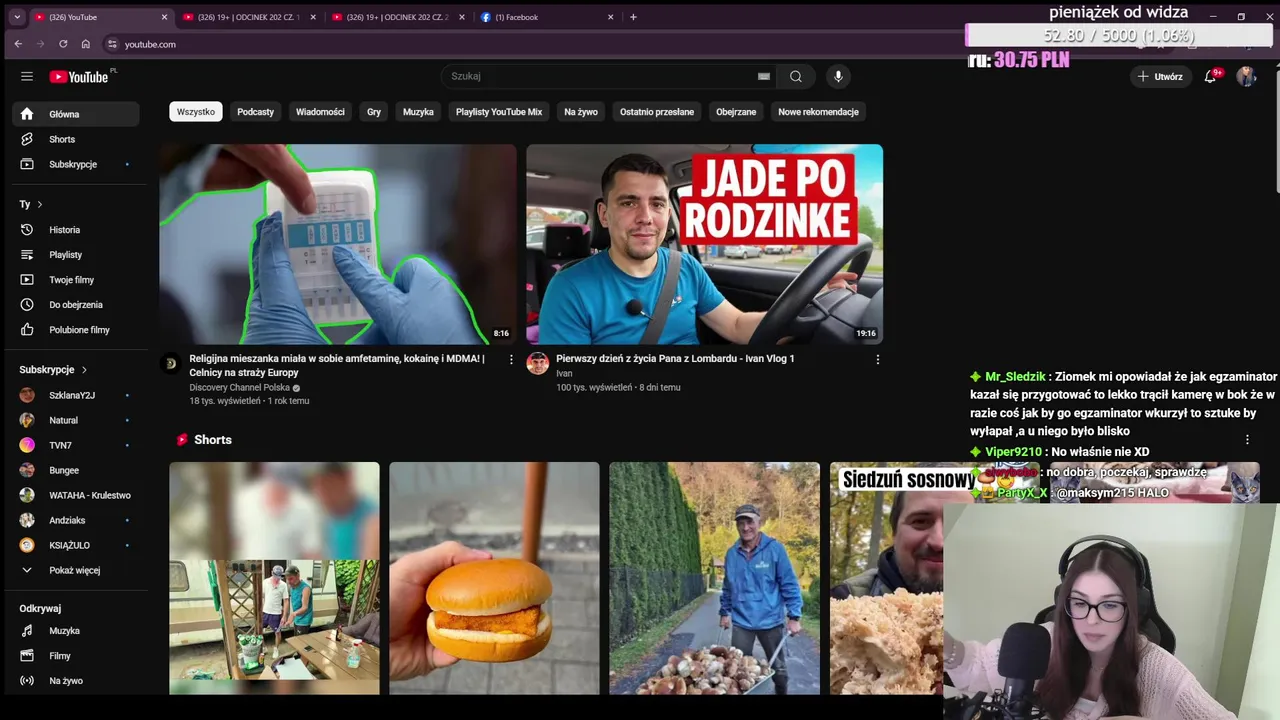
Task: Open more options for Ivan Vlog 1
Action: (x=878, y=359)
